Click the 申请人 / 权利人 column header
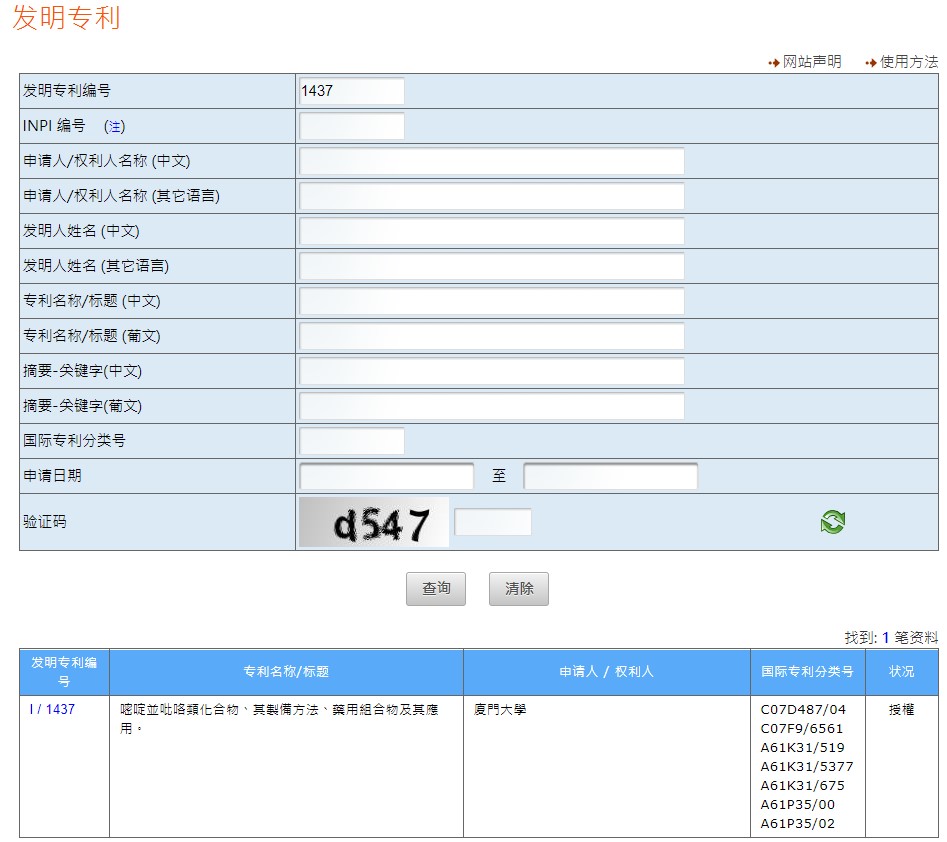 tap(606, 672)
